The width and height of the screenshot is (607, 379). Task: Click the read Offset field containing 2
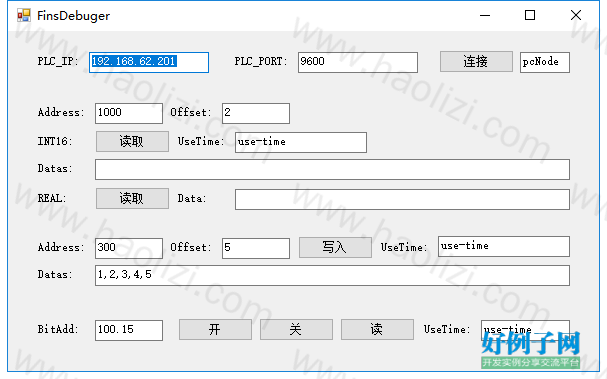[256, 113]
